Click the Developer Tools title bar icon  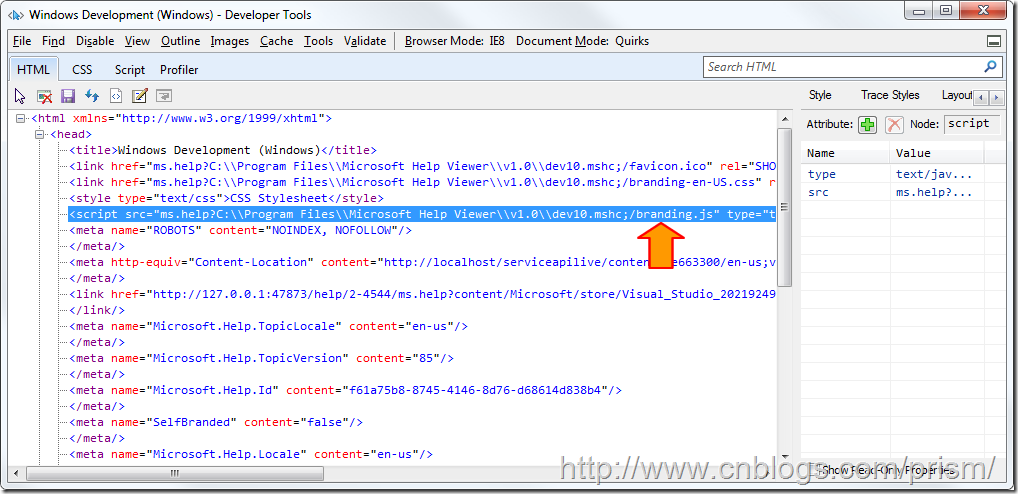16,14
